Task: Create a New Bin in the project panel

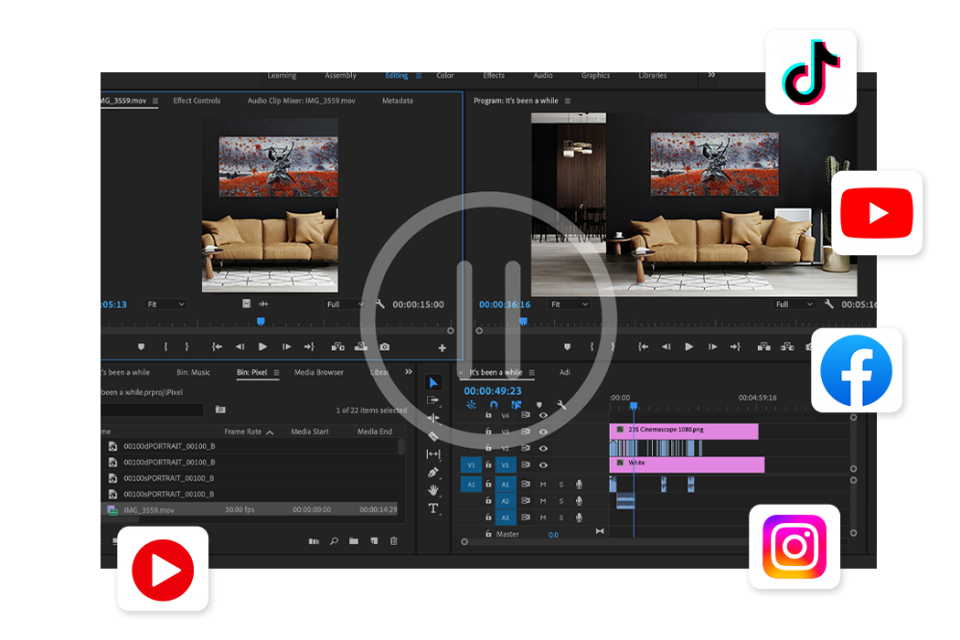Action: pyautogui.click(x=354, y=542)
